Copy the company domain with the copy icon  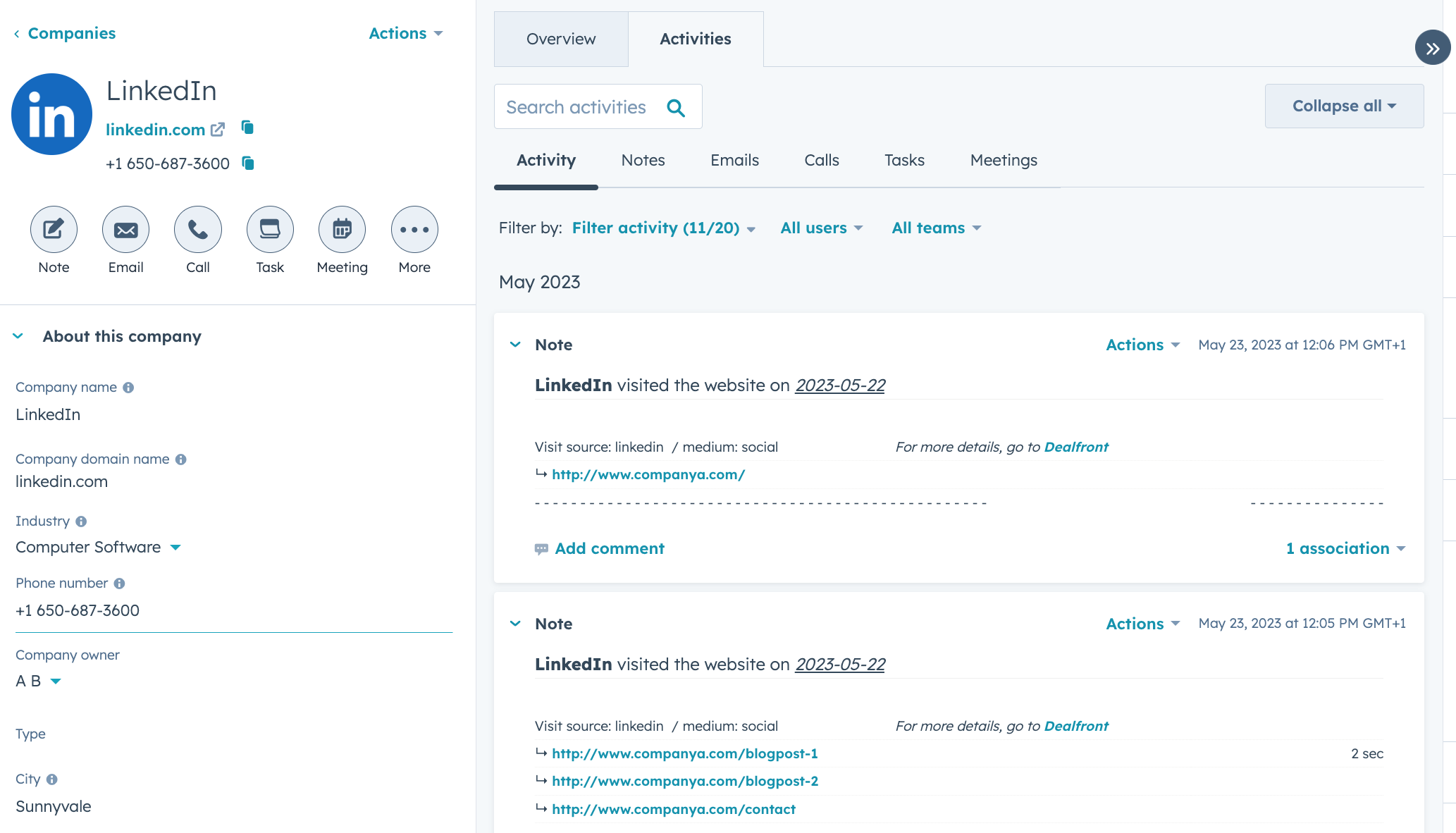(x=247, y=128)
